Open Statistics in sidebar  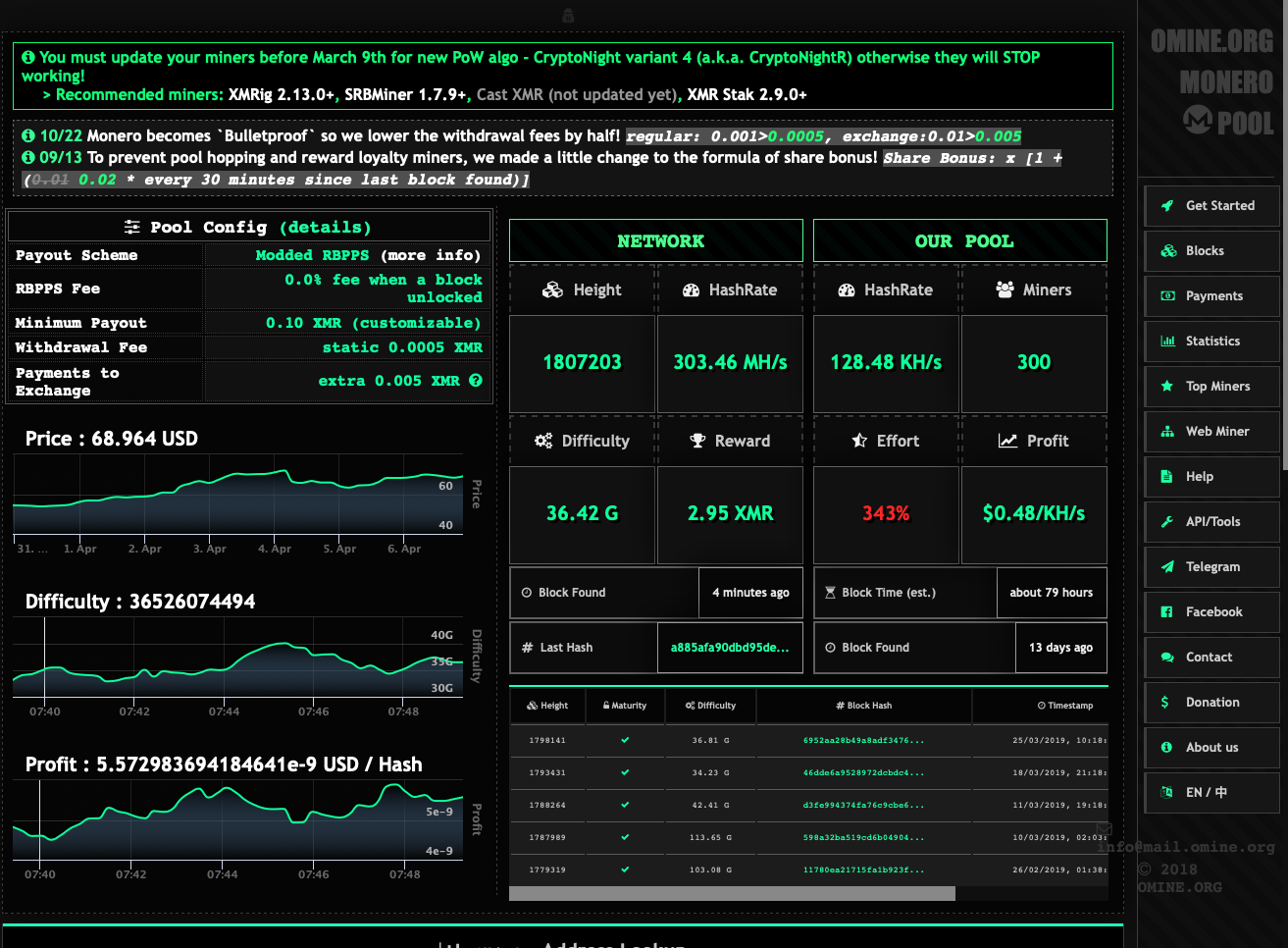coord(1211,342)
